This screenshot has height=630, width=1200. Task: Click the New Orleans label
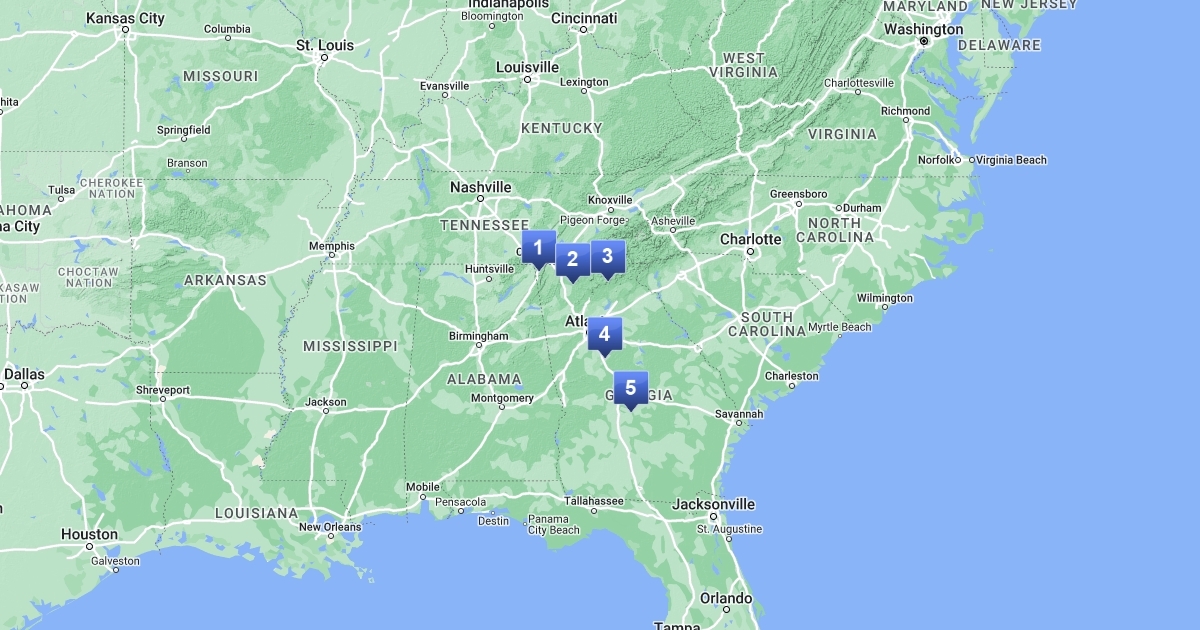click(x=330, y=527)
